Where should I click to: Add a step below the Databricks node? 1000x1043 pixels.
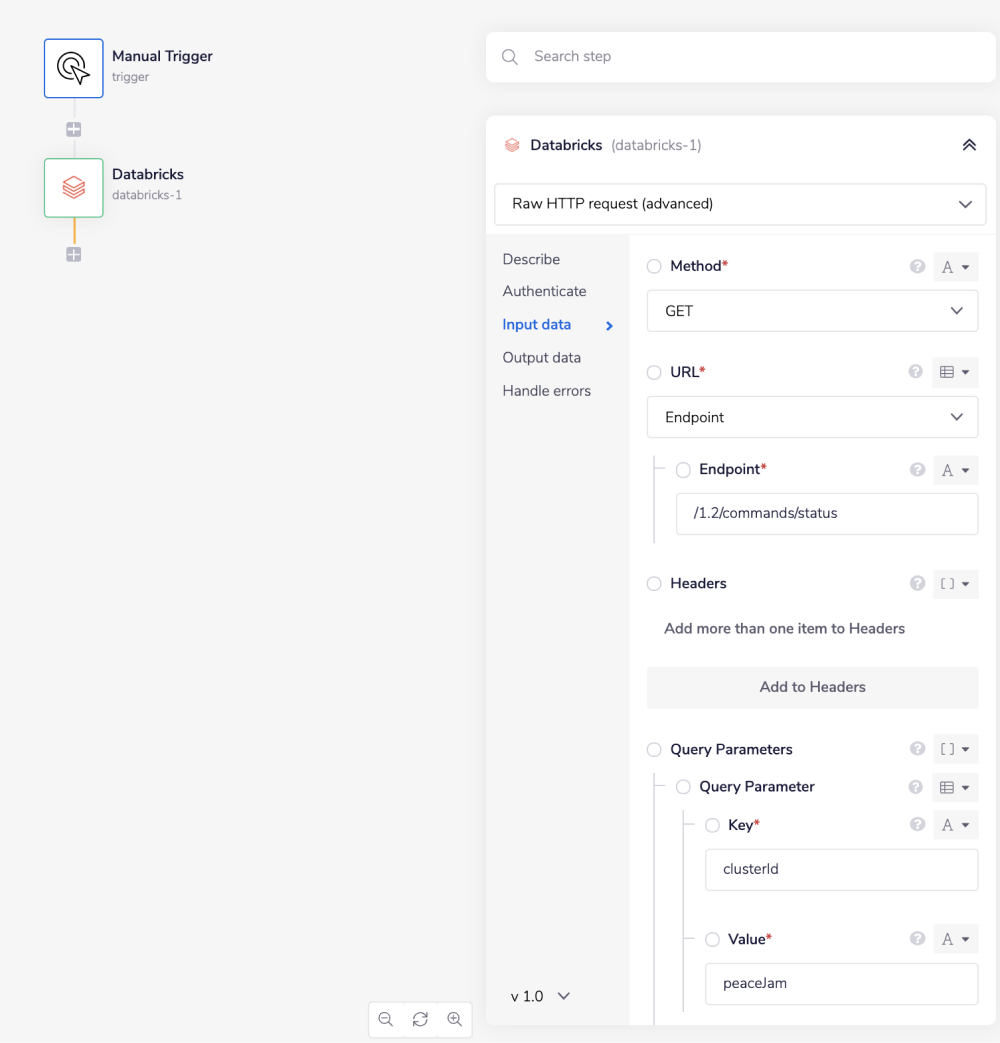pyautogui.click(x=74, y=255)
